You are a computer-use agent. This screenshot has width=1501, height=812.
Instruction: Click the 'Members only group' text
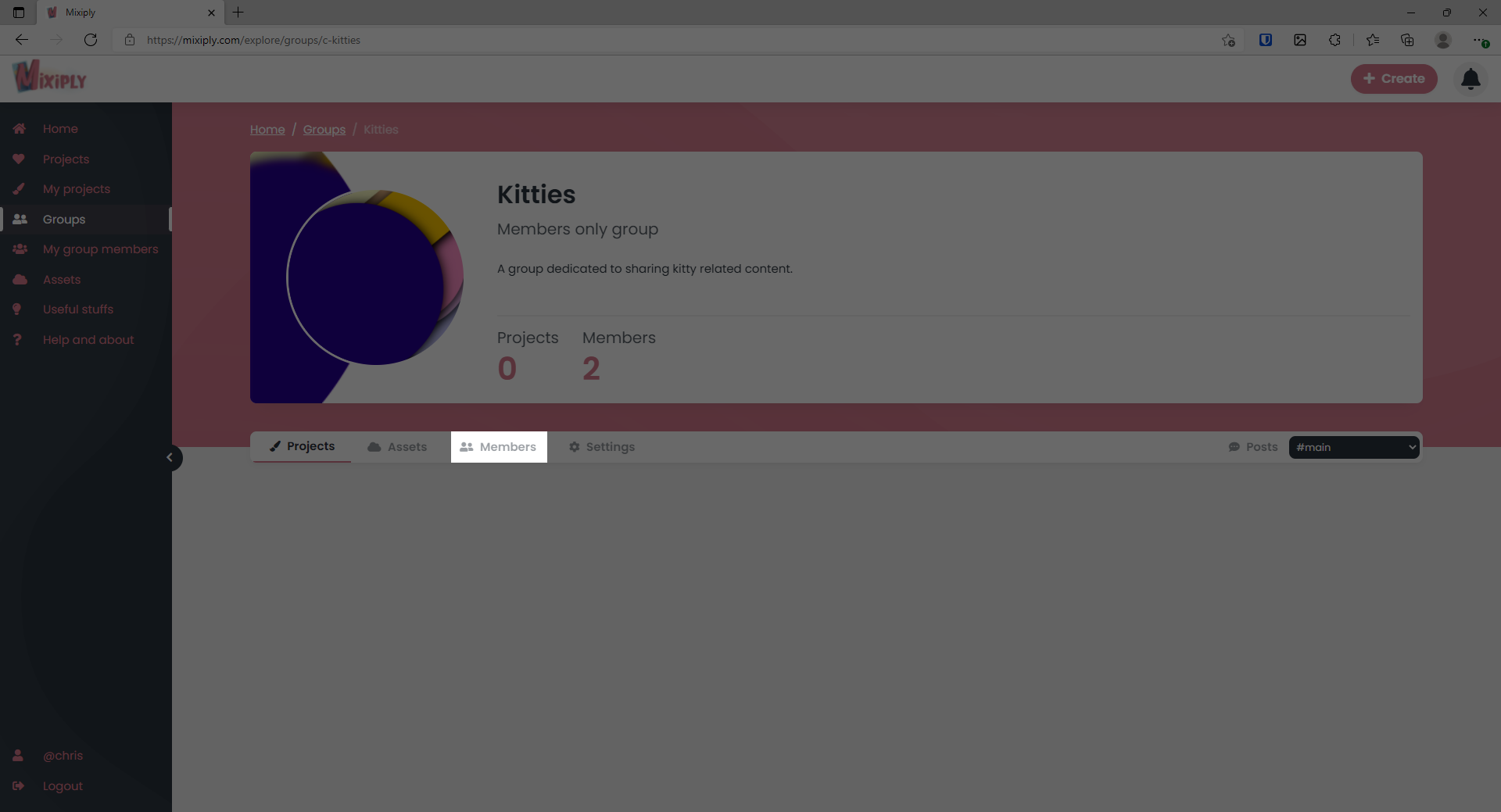click(578, 230)
